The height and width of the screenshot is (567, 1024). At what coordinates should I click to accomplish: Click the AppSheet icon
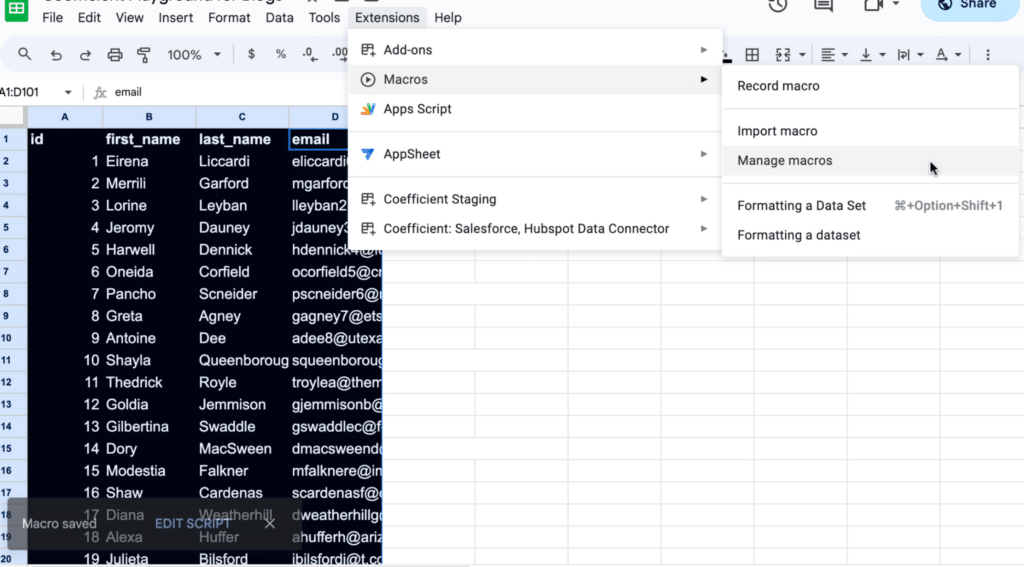pos(368,154)
